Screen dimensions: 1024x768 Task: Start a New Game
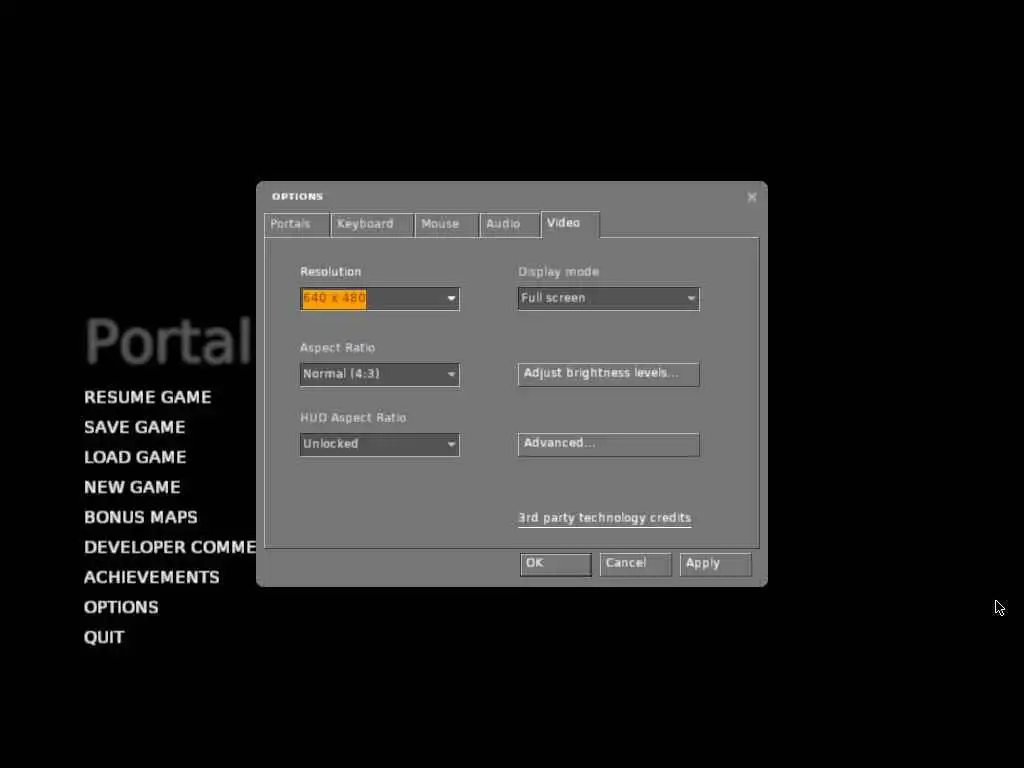coord(132,487)
